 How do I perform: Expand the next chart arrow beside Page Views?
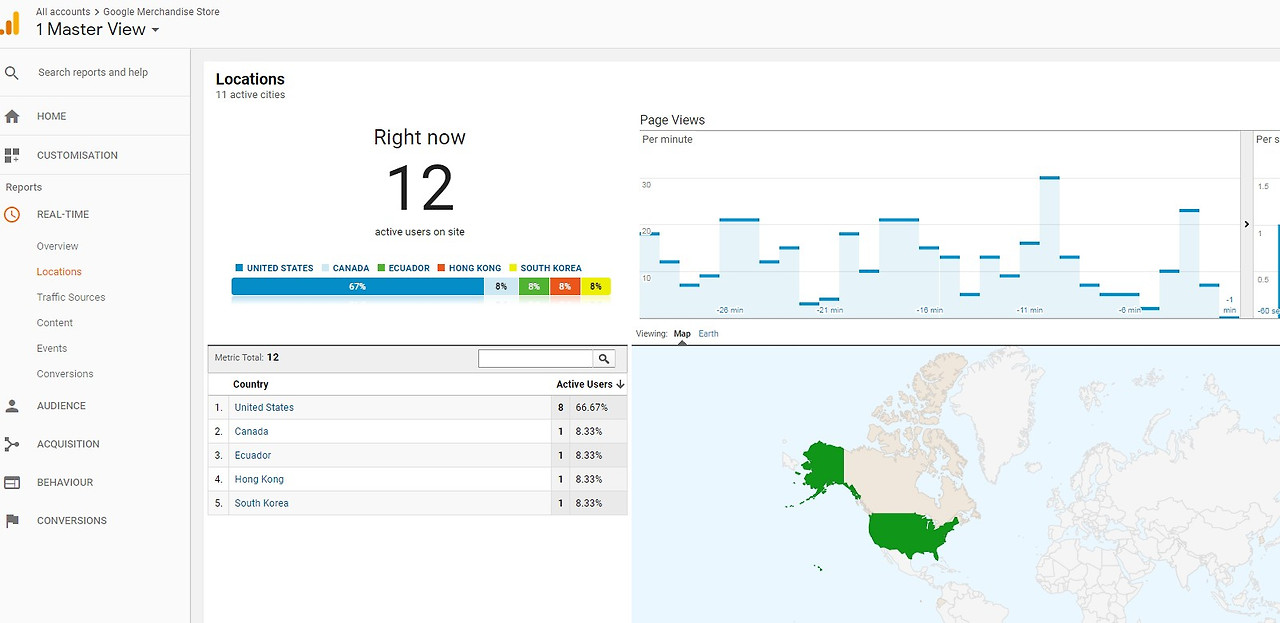[x=1246, y=224]
